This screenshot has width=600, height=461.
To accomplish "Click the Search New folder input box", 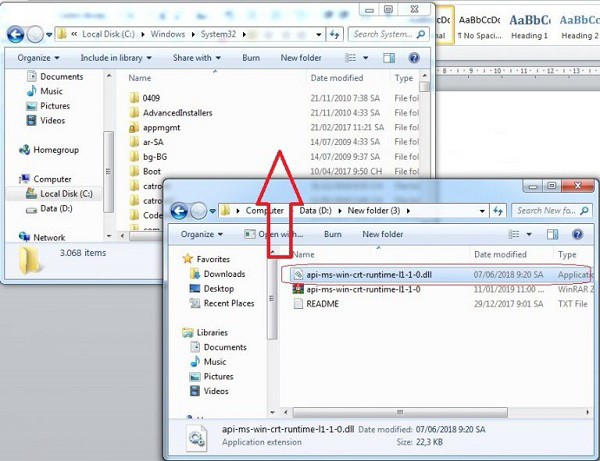I will [x=548, y=211].
